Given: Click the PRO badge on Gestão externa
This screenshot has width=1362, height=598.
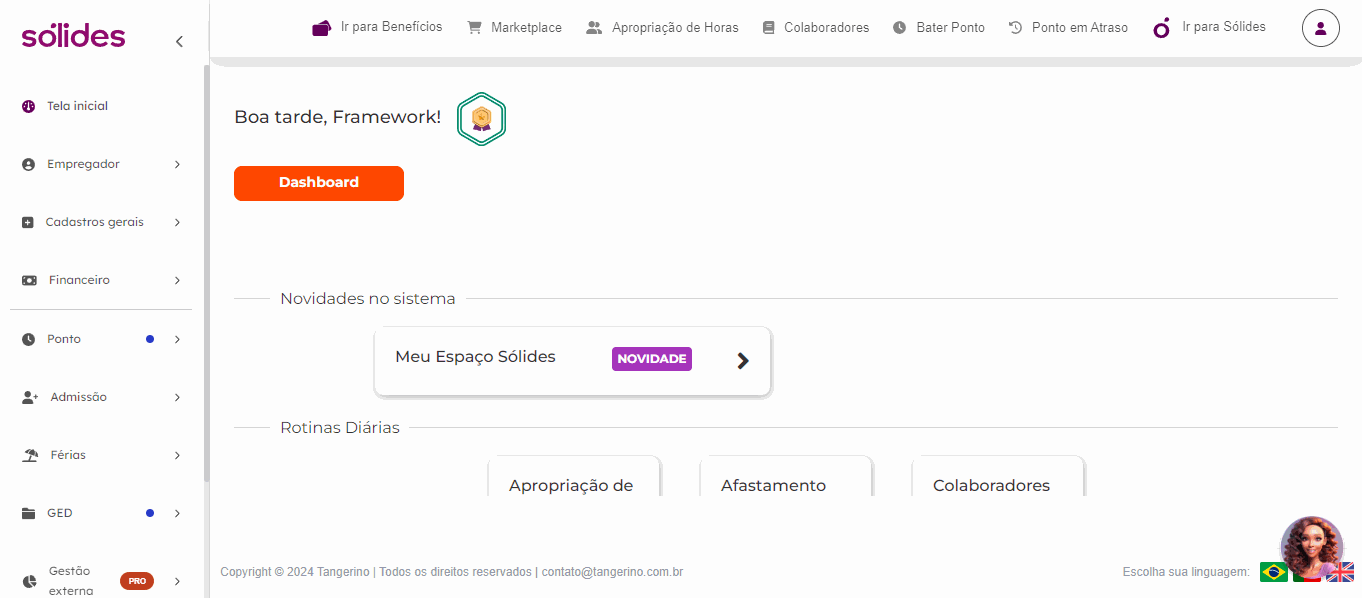Looking at the screenshot, I should pos(137,581).
